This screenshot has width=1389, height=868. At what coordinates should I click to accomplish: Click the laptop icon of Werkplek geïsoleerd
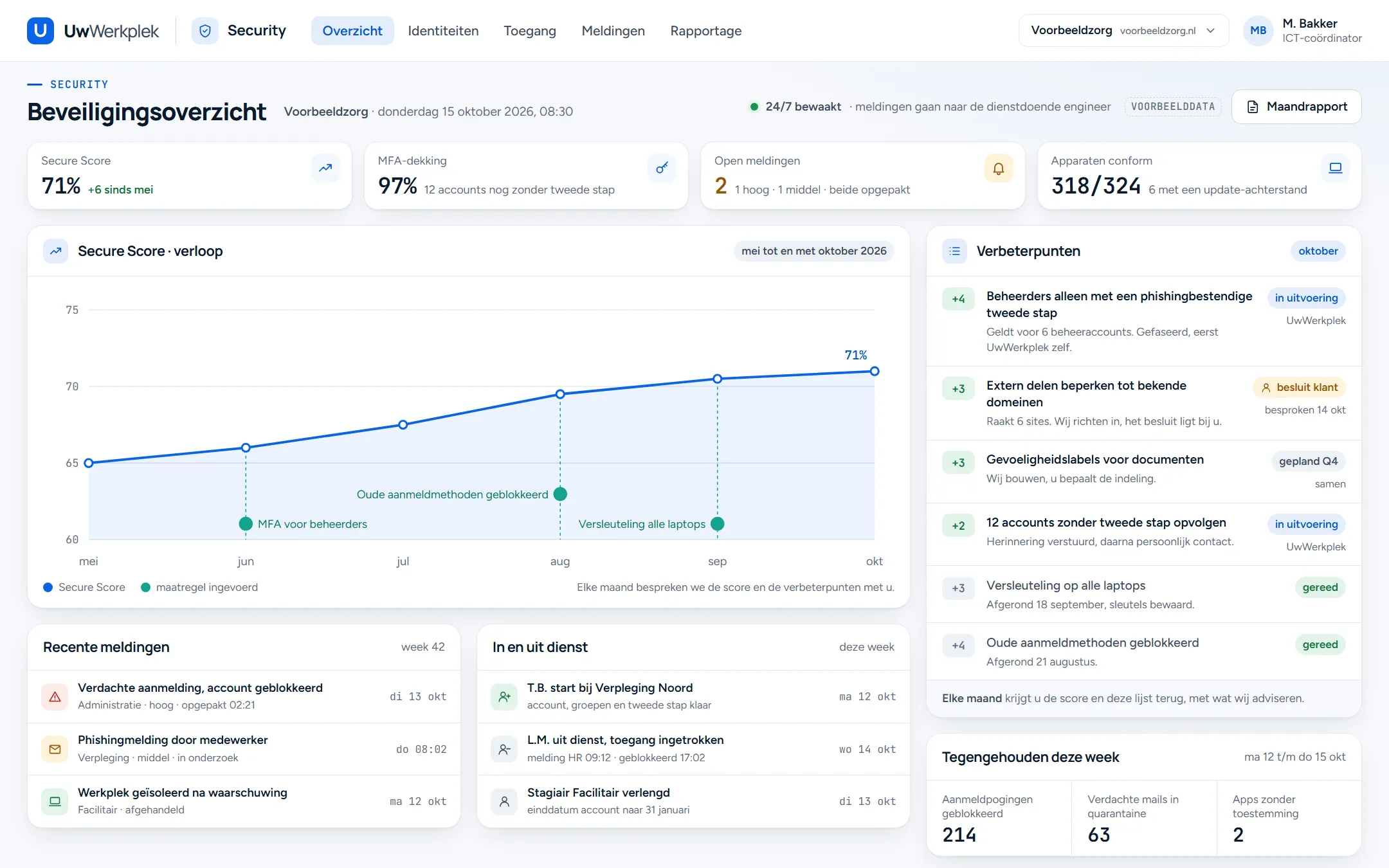(55, 801)
